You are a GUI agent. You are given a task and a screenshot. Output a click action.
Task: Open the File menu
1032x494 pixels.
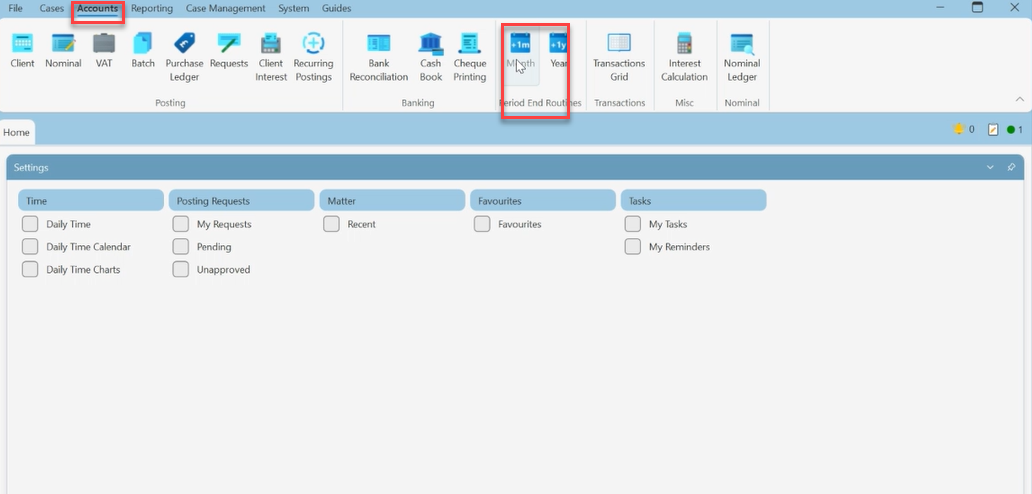(x=15, y=9)
